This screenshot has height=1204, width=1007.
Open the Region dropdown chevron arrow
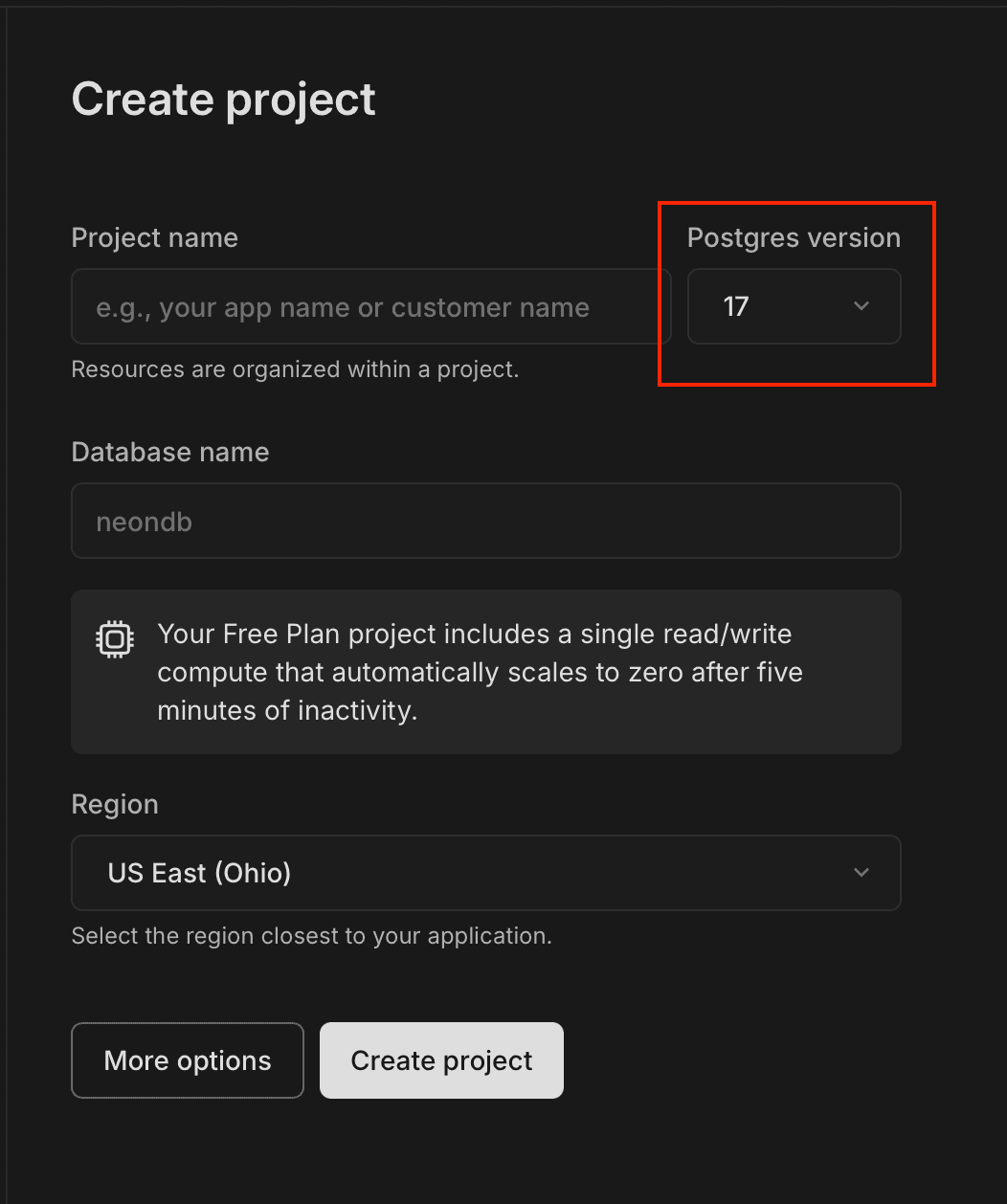(x=861, y=873)
